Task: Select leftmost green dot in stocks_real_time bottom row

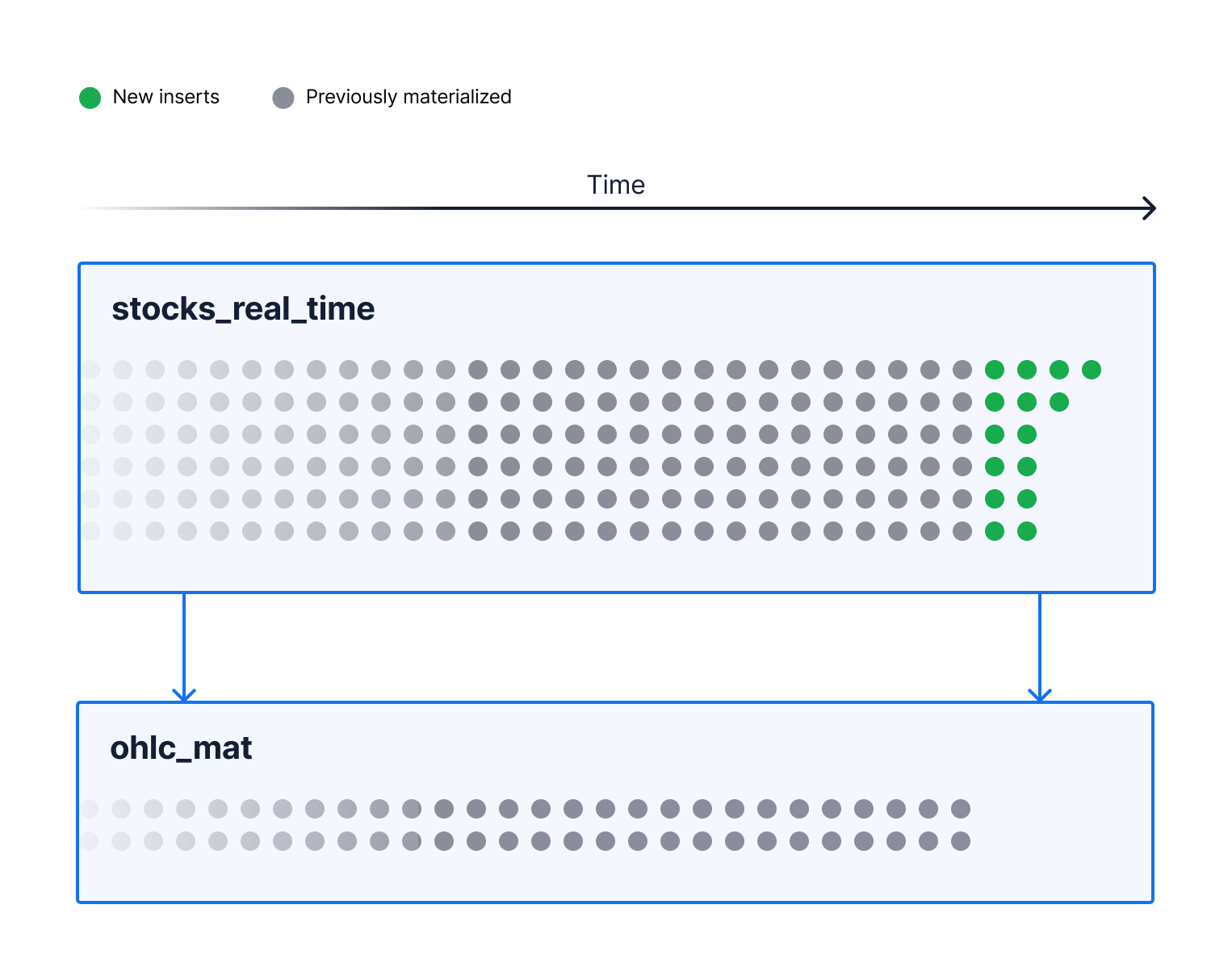Action: 995,531
